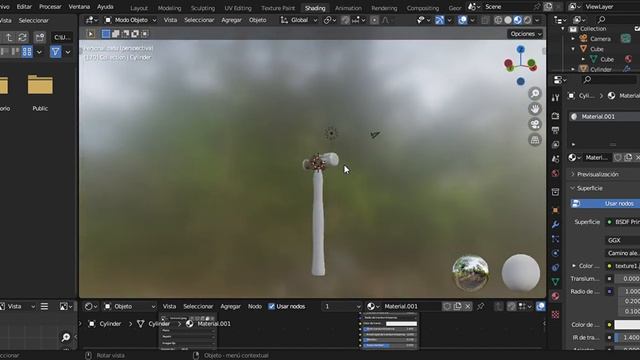
Task: Open the Modo Objeto mode dropdown
Action: coord(131,20)
